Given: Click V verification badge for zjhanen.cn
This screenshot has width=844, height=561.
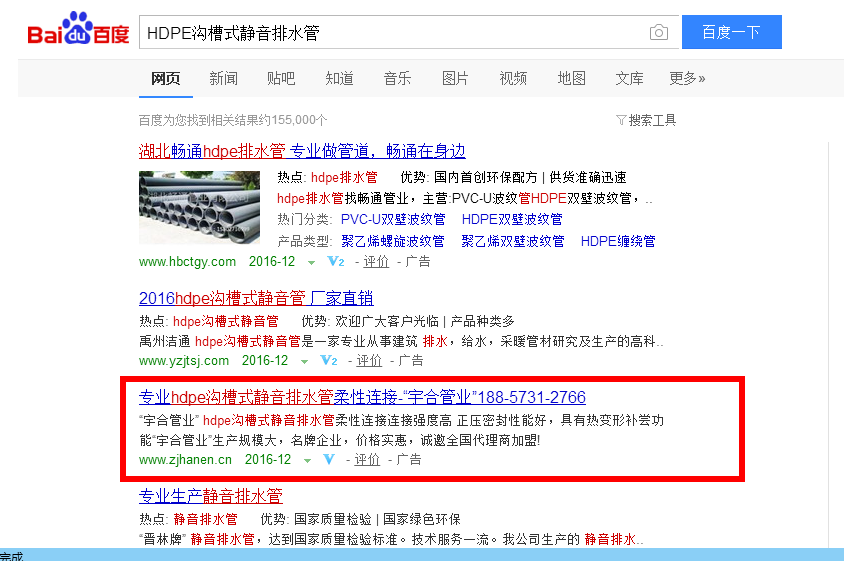Looking at the screenshot, I should (328, 459).
